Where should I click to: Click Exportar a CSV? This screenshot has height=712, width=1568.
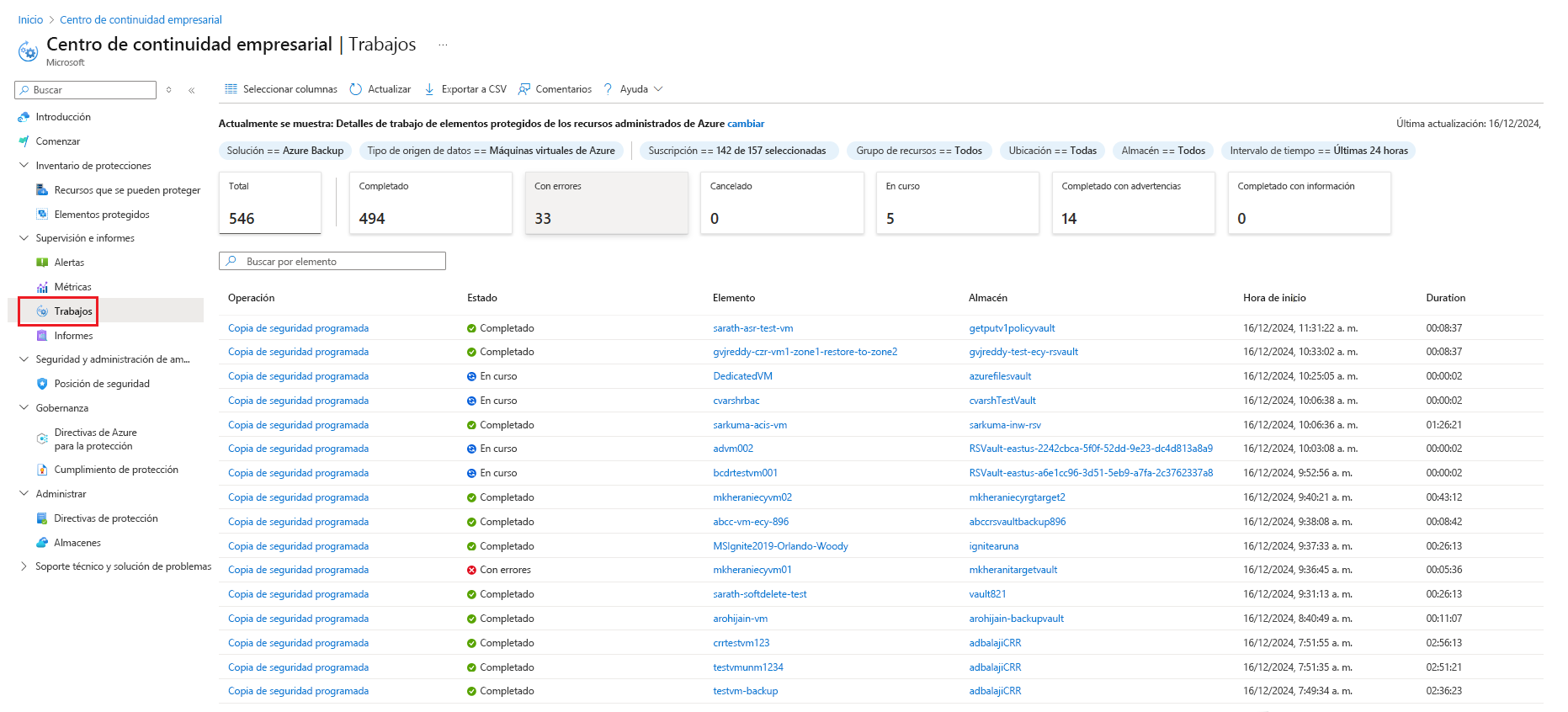[465, 89]
